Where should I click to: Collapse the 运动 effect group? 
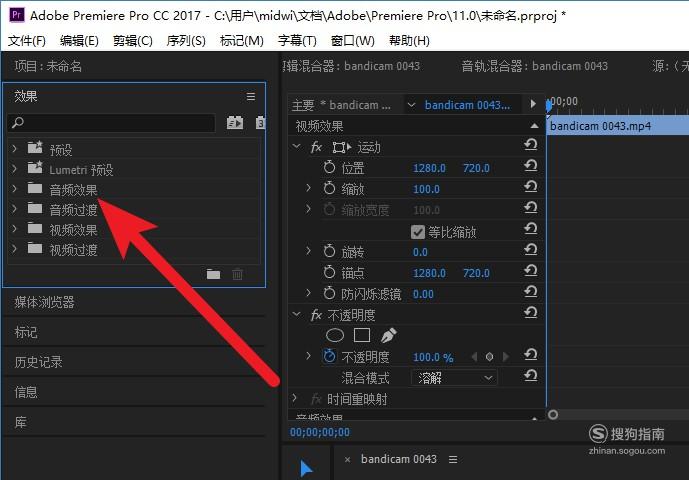[x=297, y=146]
